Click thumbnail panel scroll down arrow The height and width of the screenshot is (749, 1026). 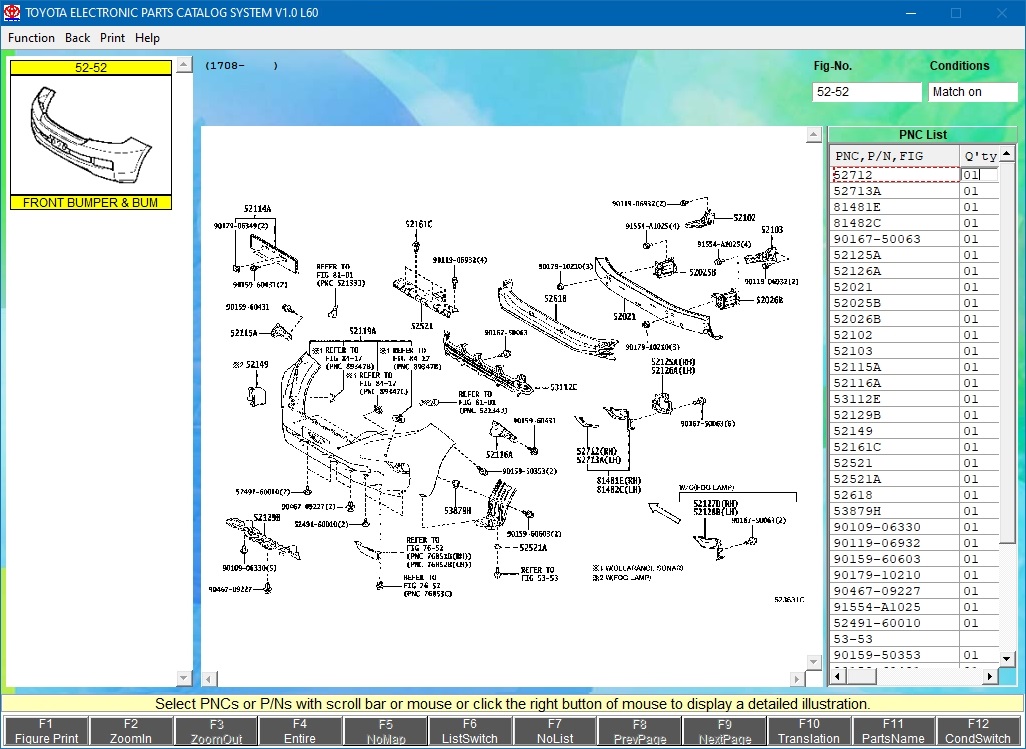point(184,678)
